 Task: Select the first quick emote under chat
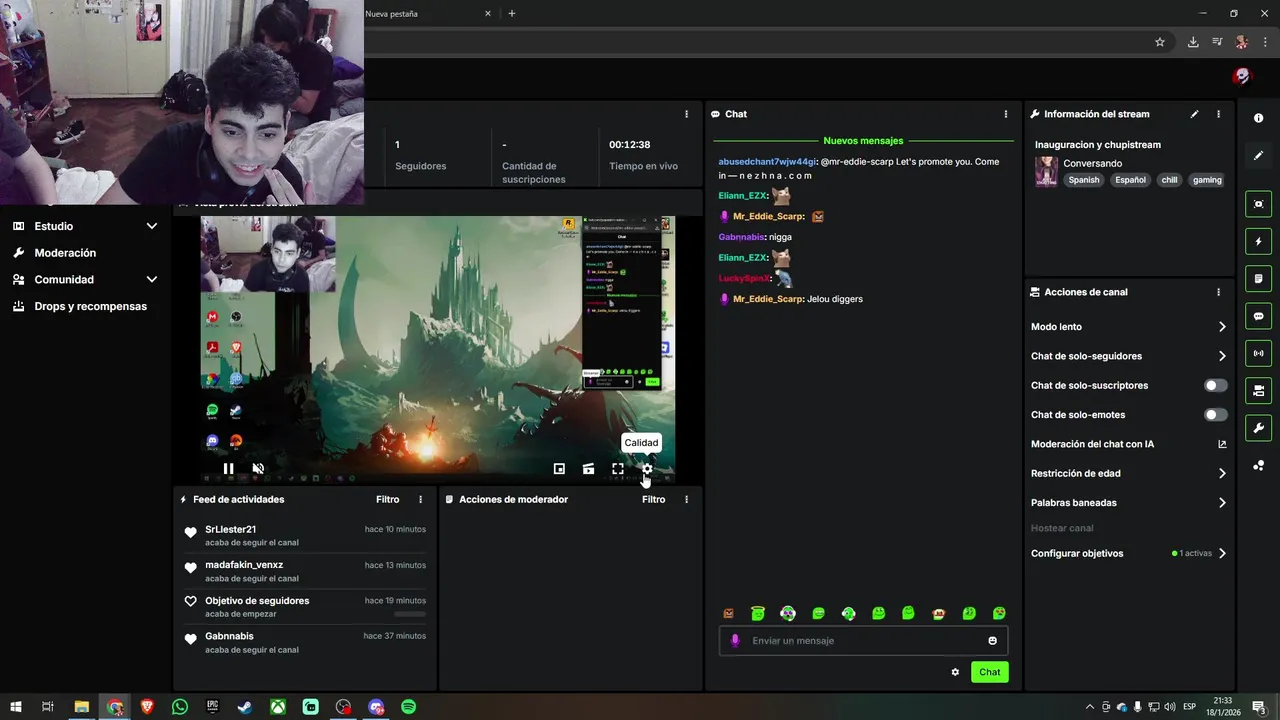pyautogui.click(x=728, y=614)
